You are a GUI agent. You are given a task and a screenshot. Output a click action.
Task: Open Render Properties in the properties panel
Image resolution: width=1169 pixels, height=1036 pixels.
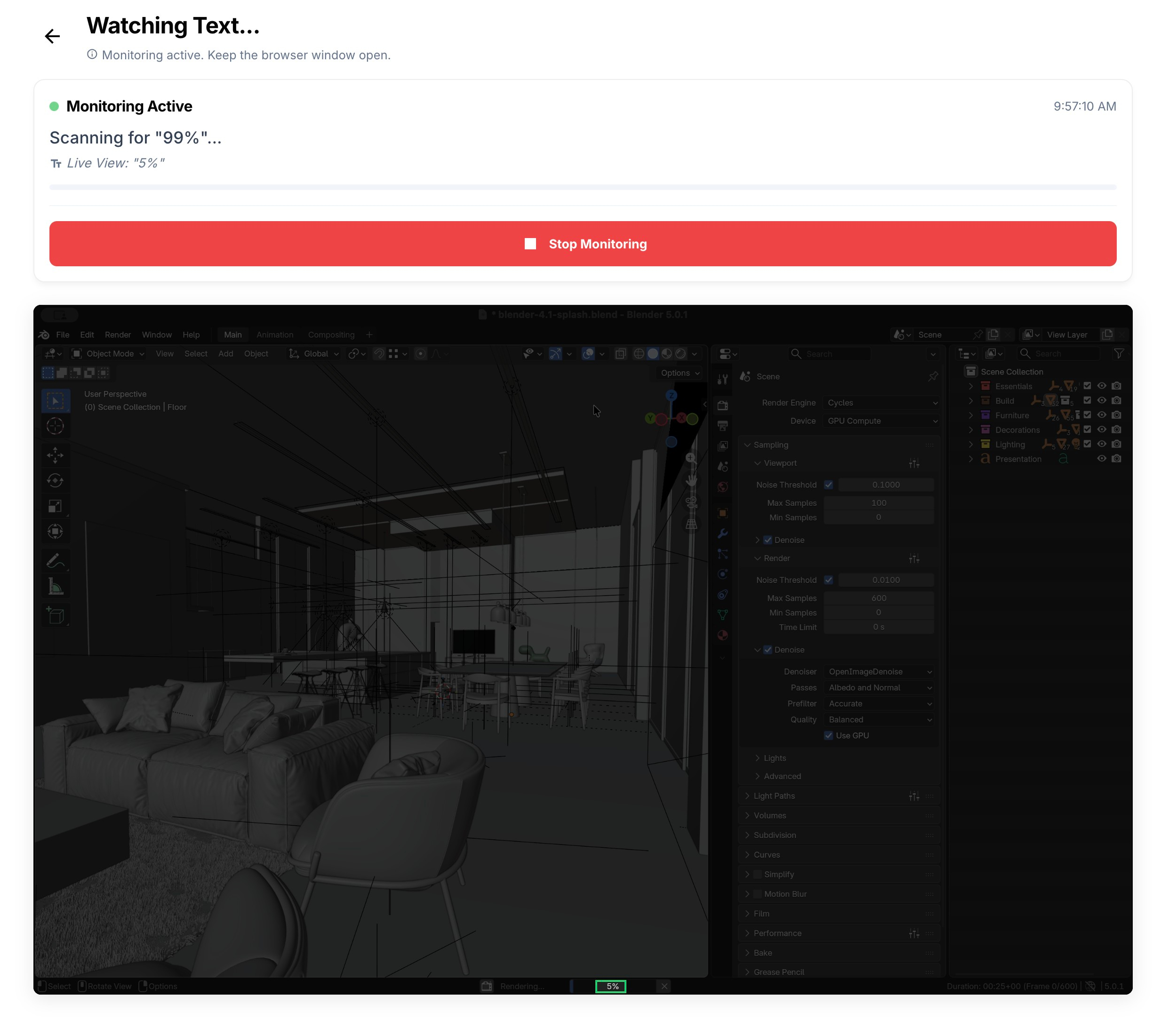(x=723, y=405)
